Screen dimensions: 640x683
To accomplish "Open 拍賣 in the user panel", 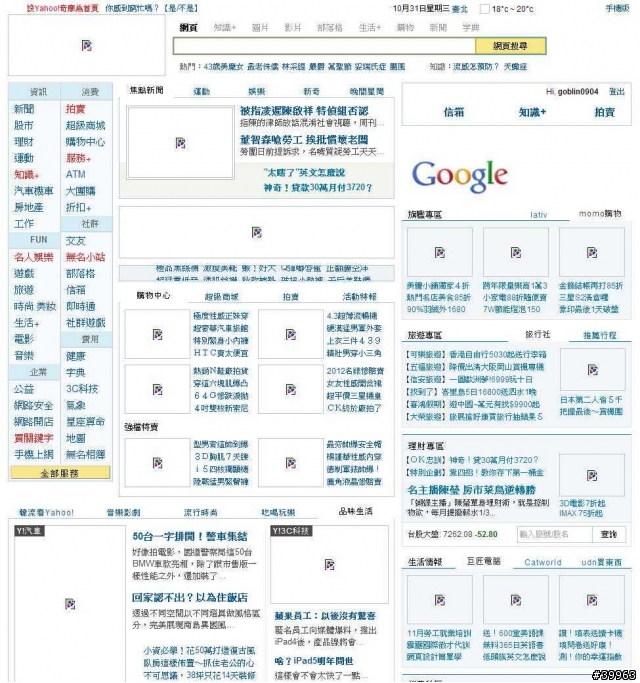I will click(x=604, y=112).
